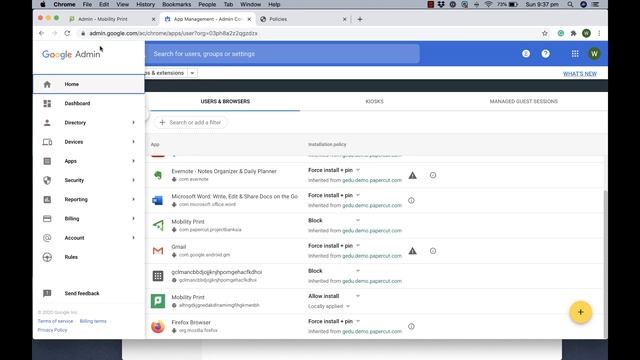Image resolution: width=640 pixels, height=360 pixels.
Task: Open the Billing terms link
Action: [93, 321]
